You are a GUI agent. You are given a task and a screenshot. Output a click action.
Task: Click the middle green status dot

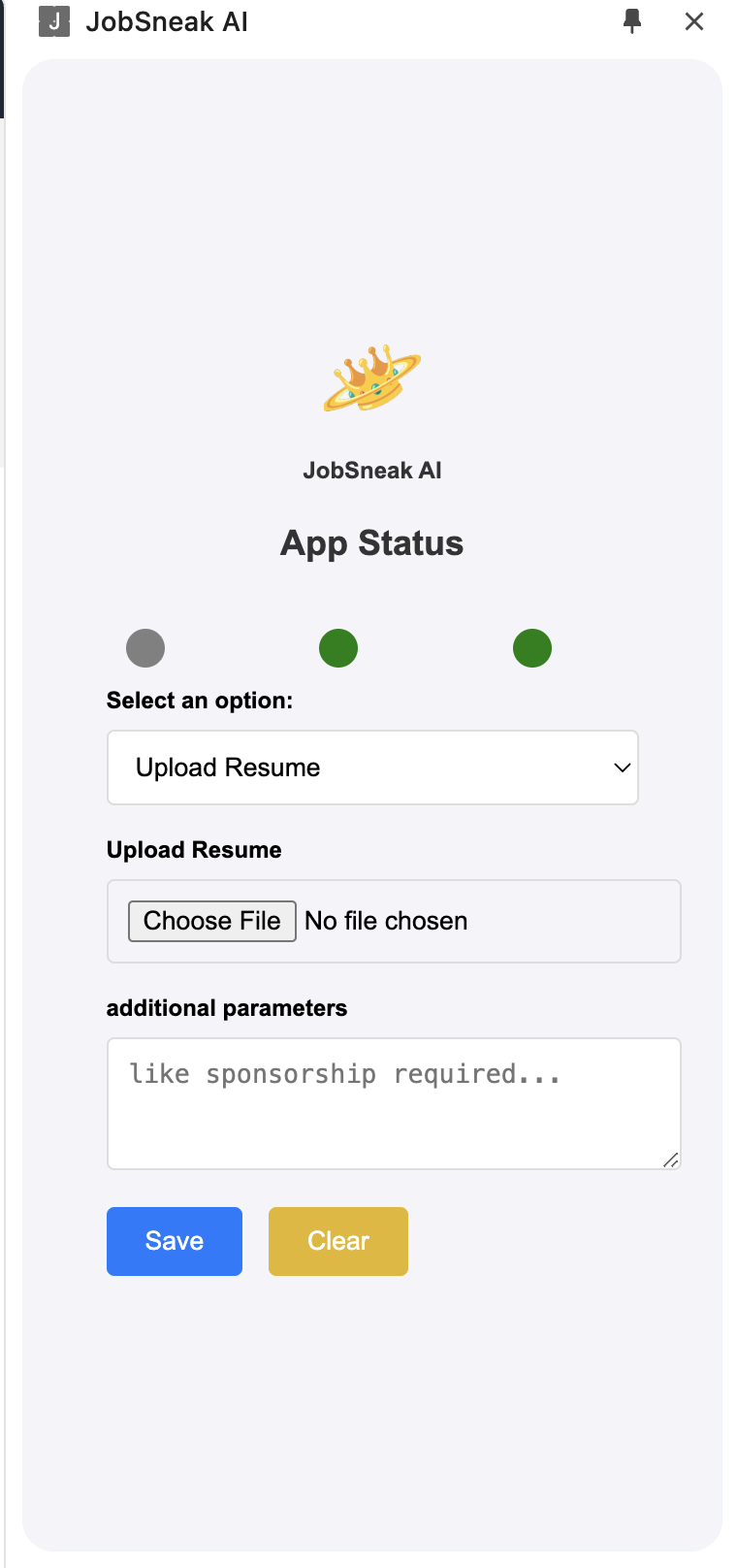(x=338, y=648)
